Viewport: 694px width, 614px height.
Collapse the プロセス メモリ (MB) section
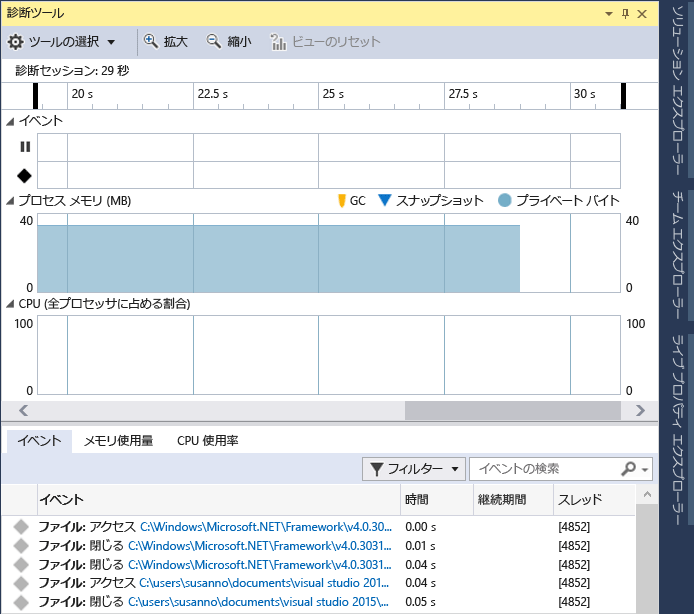coord(10,201)
